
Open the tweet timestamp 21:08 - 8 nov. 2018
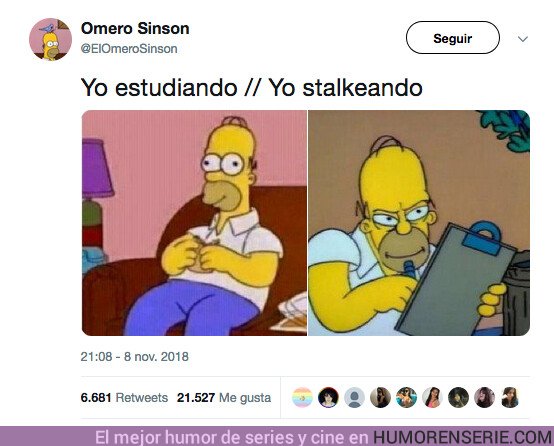click(135, 357)
